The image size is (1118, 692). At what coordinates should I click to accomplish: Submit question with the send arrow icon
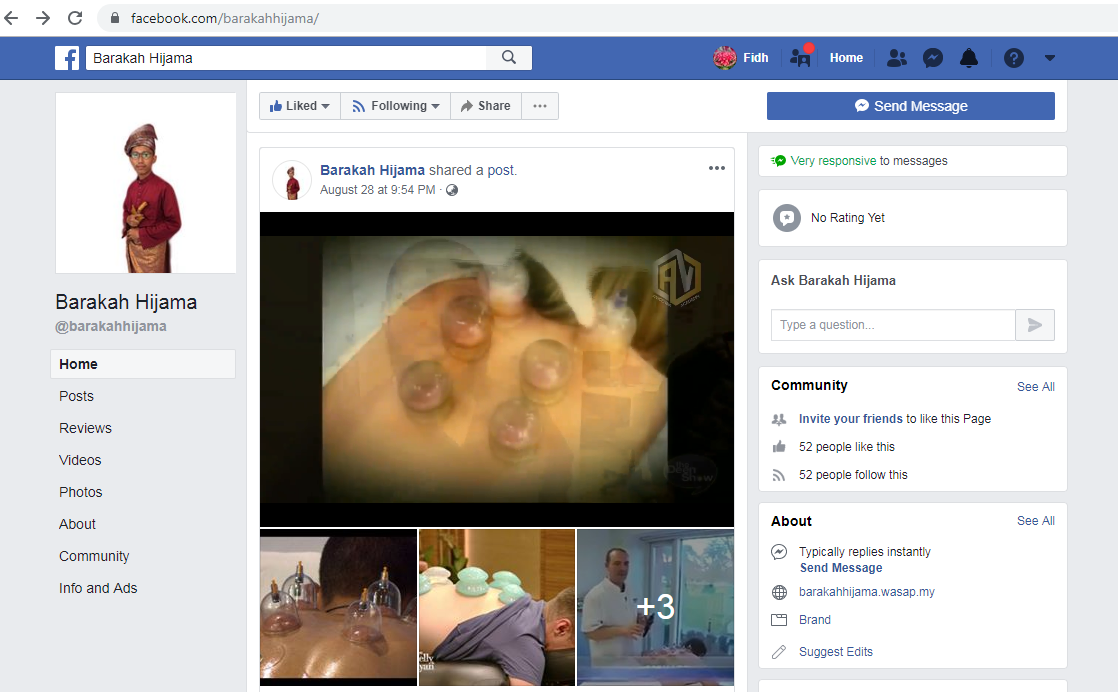coord(1035,325)
